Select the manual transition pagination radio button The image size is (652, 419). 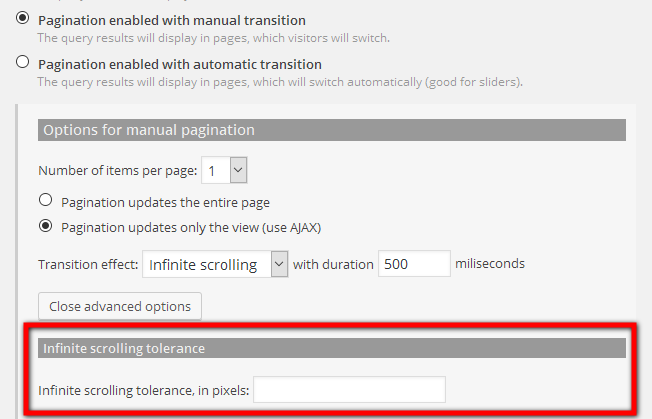(22, 18)
